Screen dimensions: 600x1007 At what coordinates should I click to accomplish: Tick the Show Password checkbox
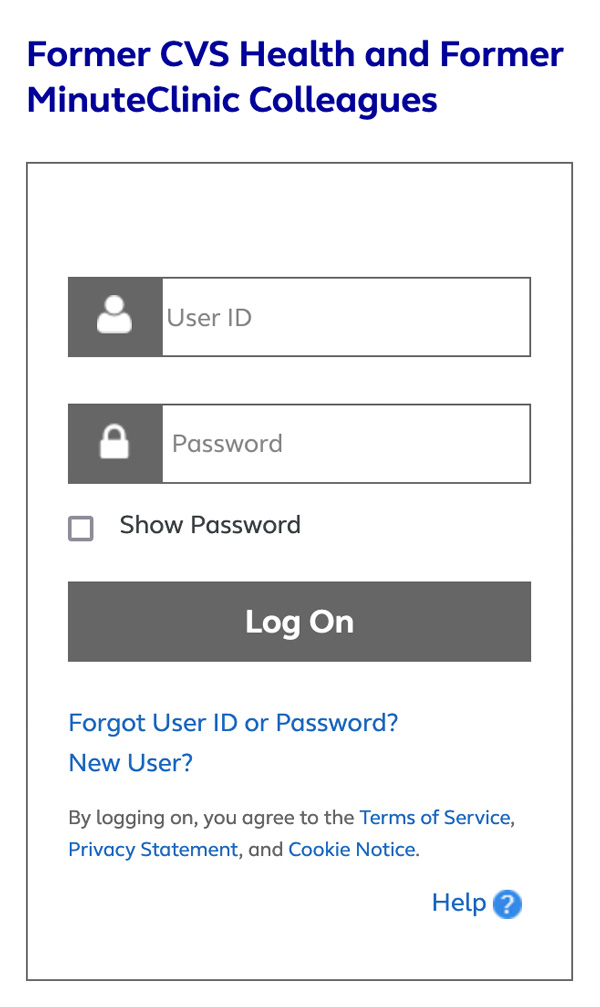[81, 529]
